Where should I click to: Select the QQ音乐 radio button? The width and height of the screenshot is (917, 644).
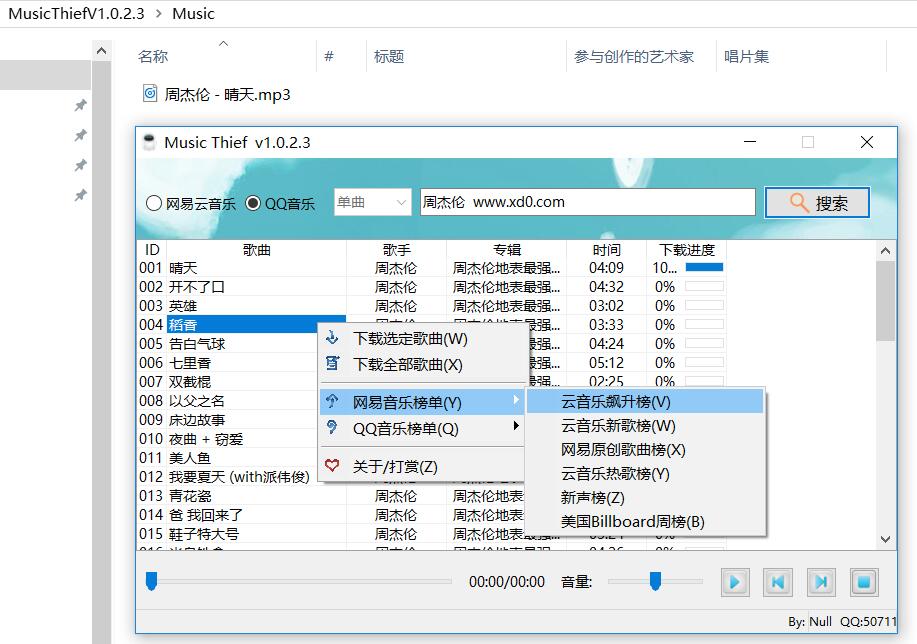coord(253,203)
